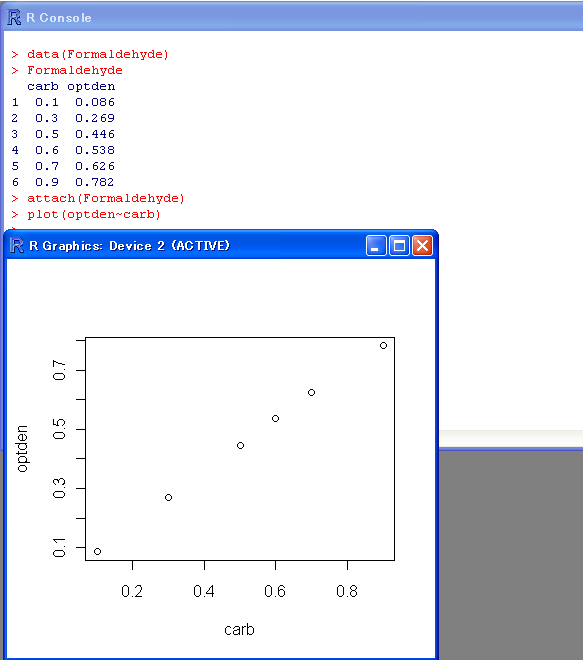Click the 0.6 x-axis tick label
The height and width of the screenshot is (660, 583).
click(x=275, y=591)
